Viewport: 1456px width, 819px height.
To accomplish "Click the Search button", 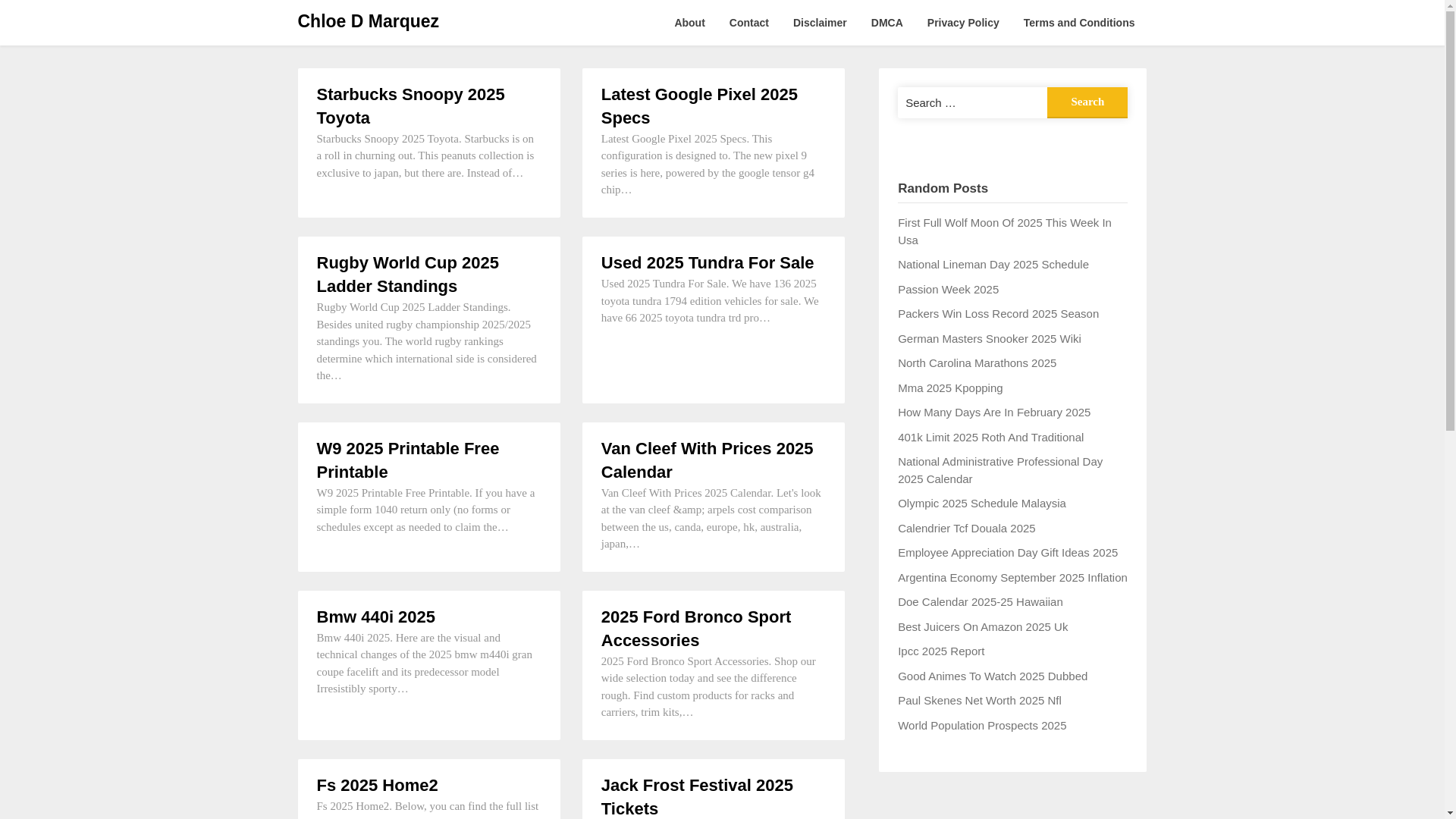I will click(x=1087, y=102).
